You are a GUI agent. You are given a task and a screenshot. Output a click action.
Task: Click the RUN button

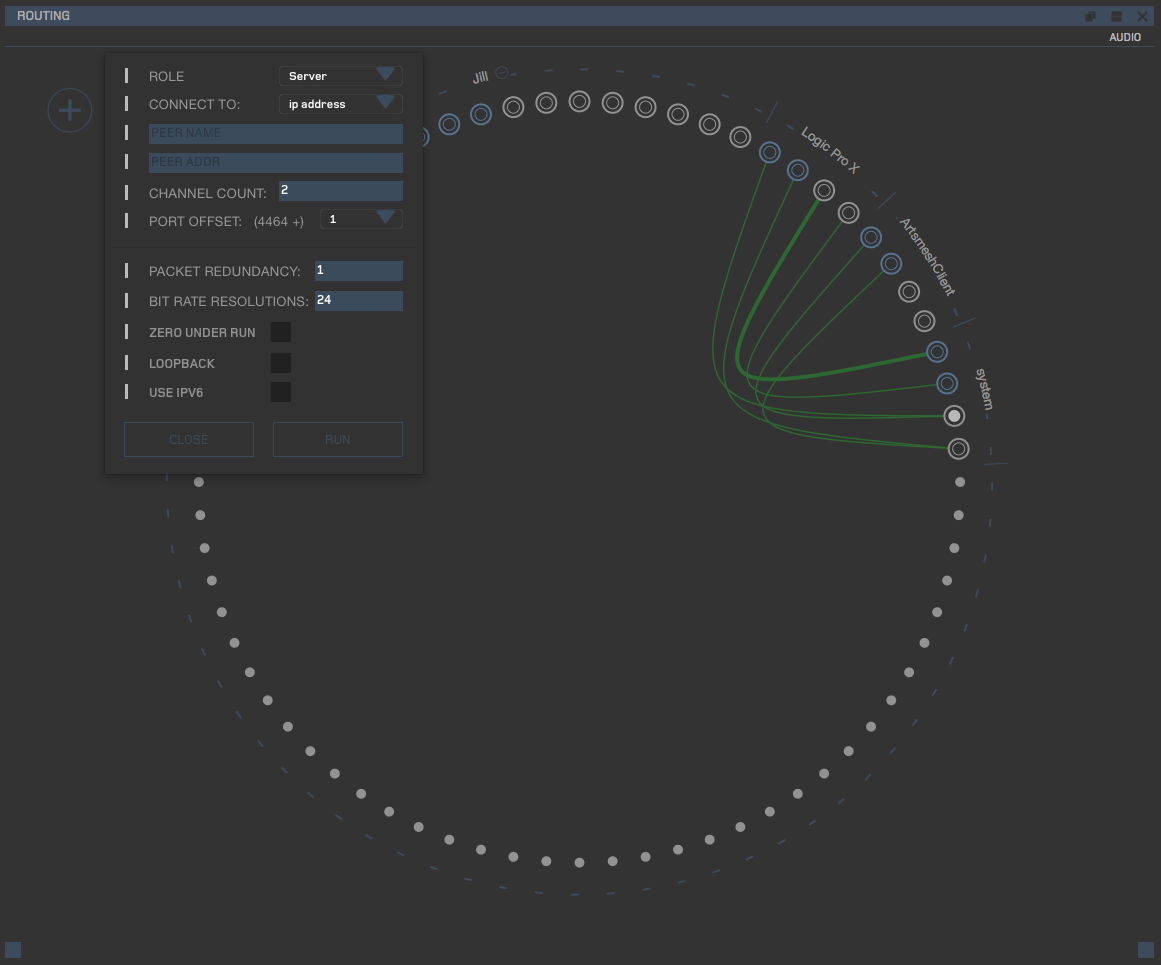click(x=338, y=440)
